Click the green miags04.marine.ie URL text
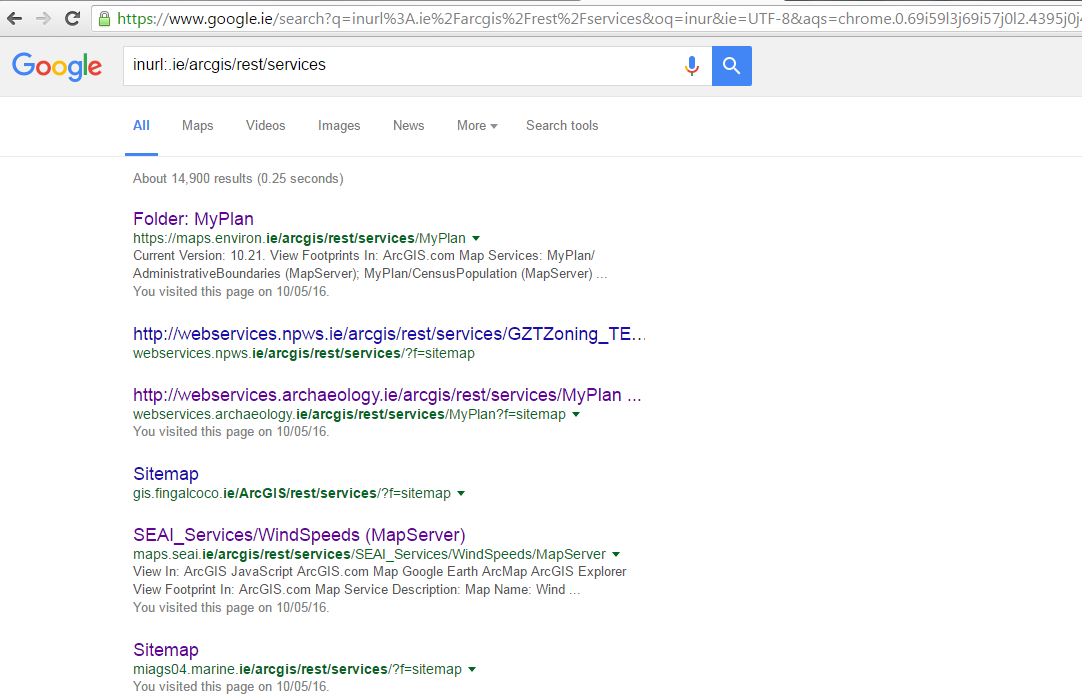The height and width of the screenshot is (697, 1082). pyautogui.click(x=297, y=669)
